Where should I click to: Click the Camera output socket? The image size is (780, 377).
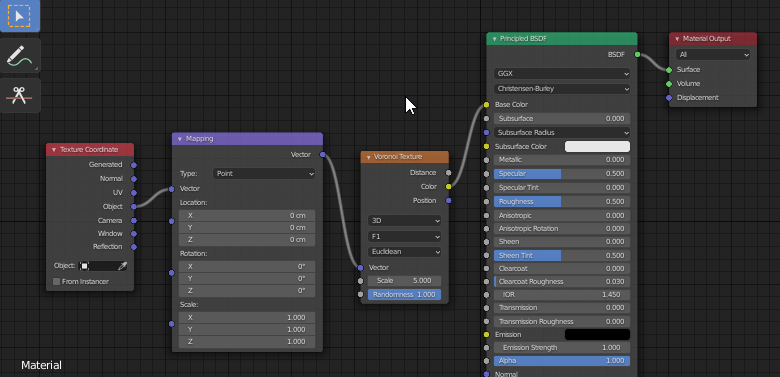point(134,220)
